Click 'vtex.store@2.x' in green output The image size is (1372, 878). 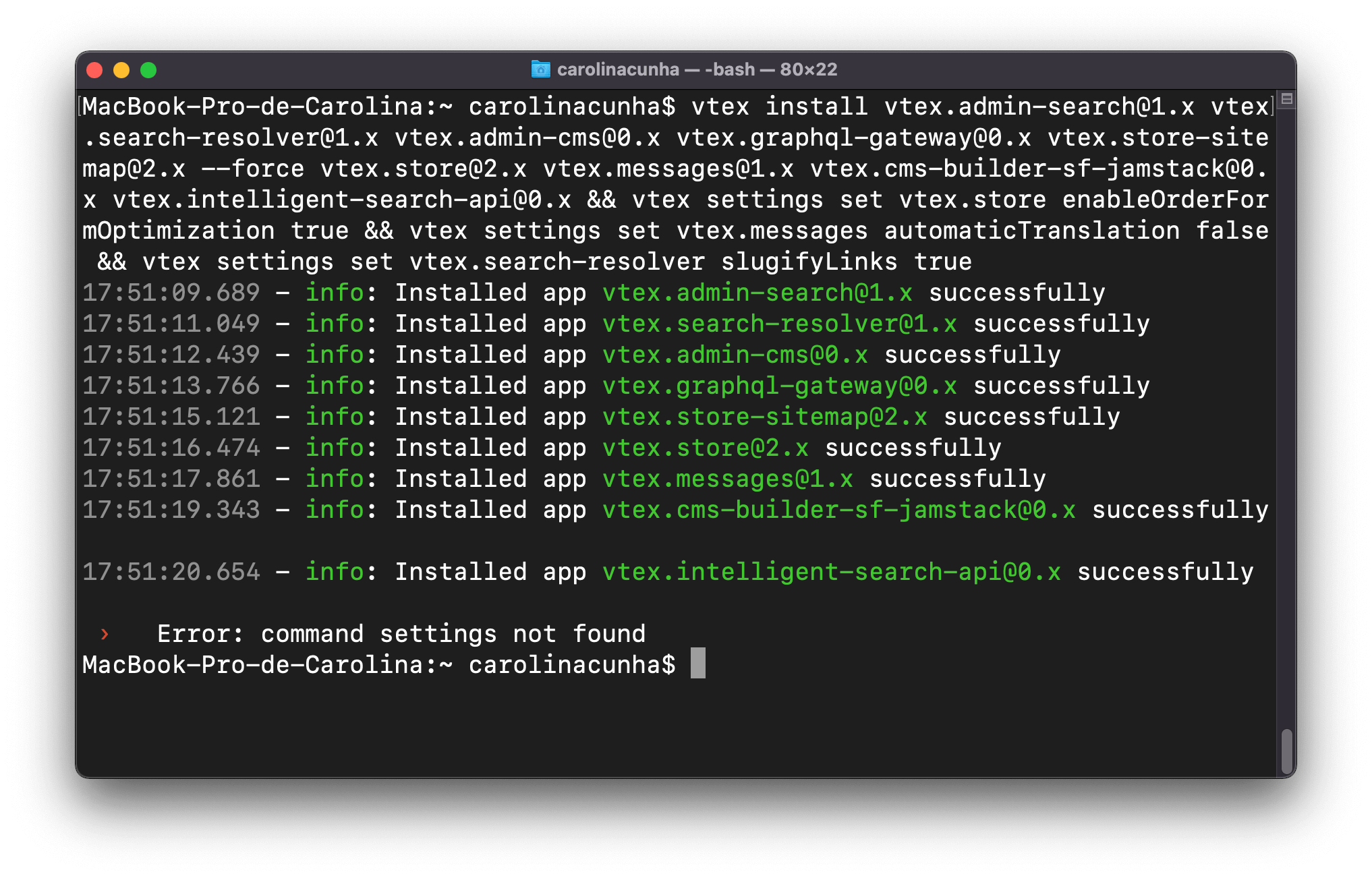(706, 448)
